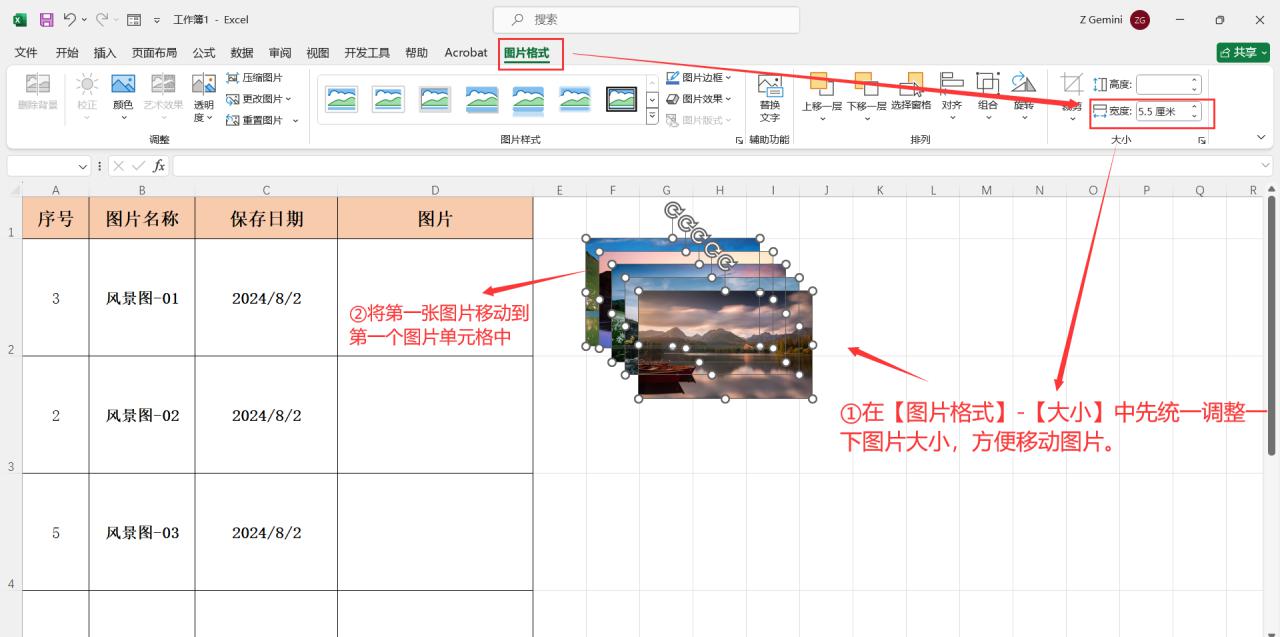Viewport: 1280px width, 637px height.
Task: Open the 透明度 transparency tool
Action: [x=204, y=97]
